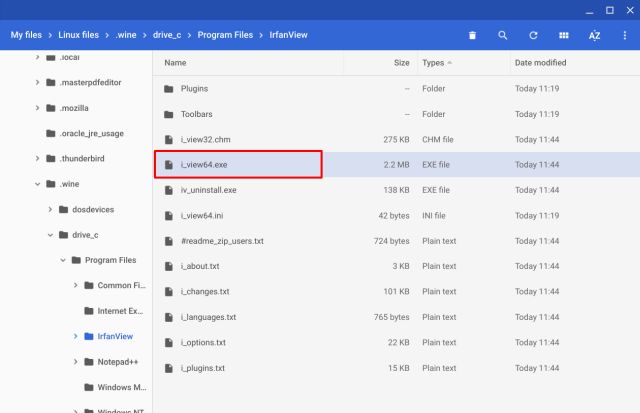The image size is (640, 413).
Task: Switch to thumbnail grid view
Action: click(x=564, y=35)
